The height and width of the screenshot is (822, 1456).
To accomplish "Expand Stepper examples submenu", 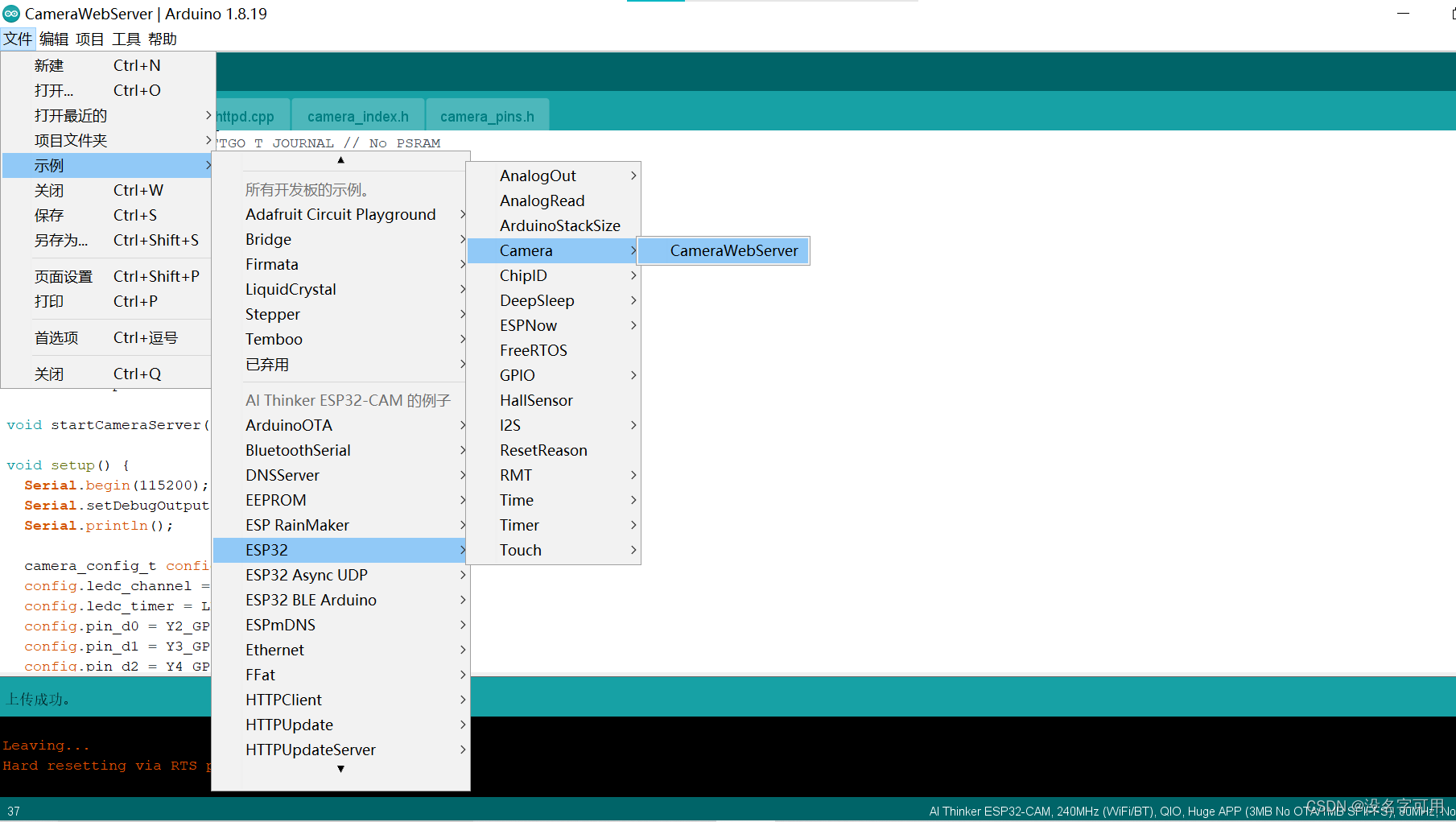I will coord(341,314).
